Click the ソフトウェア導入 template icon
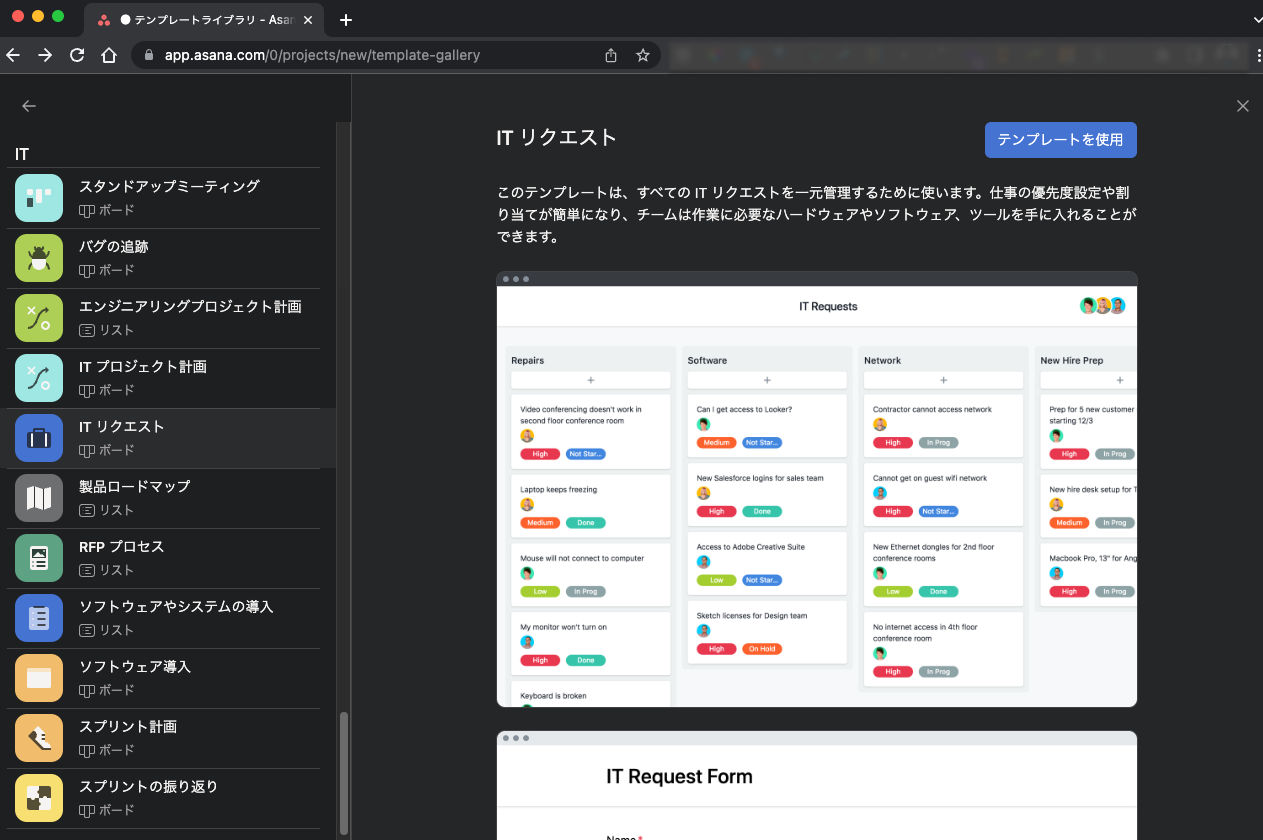Viewport: 1263px width, 840px height. click(x=39, y=678)
